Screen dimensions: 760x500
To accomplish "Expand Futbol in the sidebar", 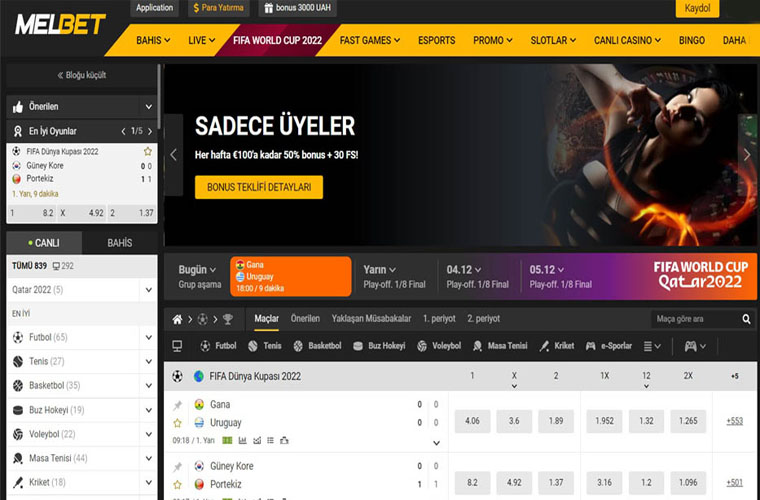I will (149, 338).
